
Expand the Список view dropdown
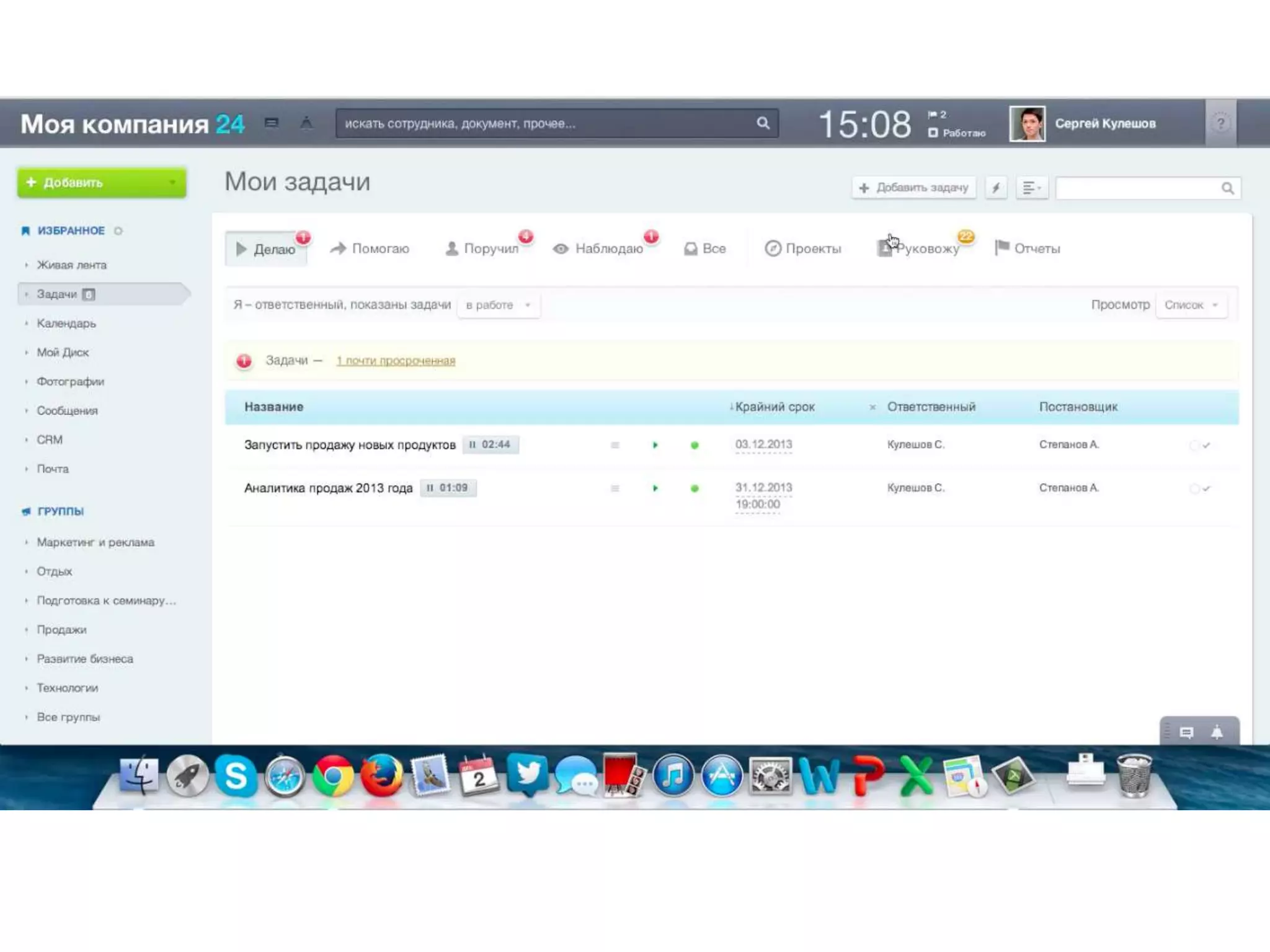pyautogui.click(x=1191, y=305)
